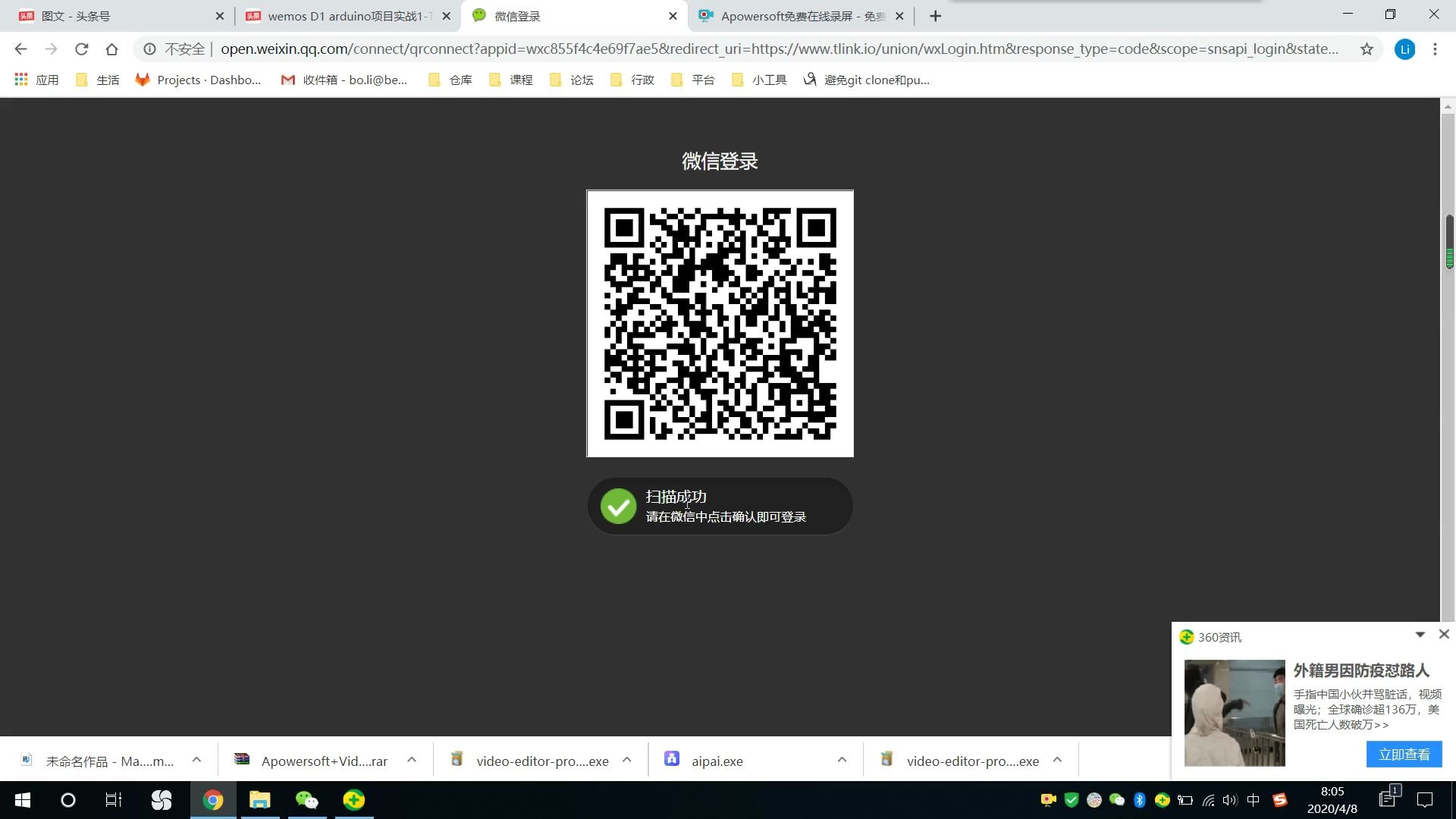Viewport: 1456px width, 819px height.
Task: Open Windows Task View
Action: (x=114, y=800)
